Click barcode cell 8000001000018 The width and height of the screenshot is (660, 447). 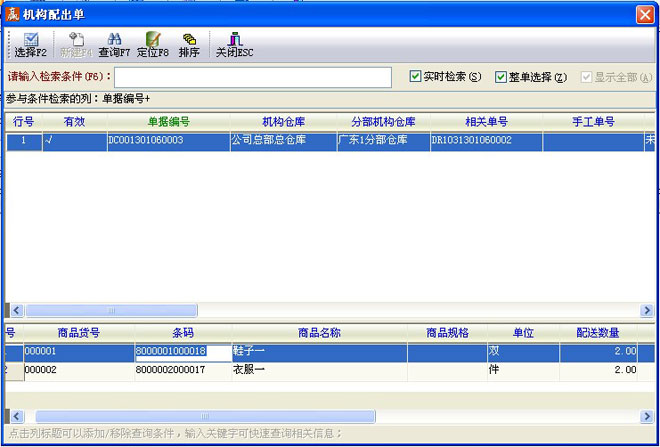pyautogui.click(x=170, y=352)
